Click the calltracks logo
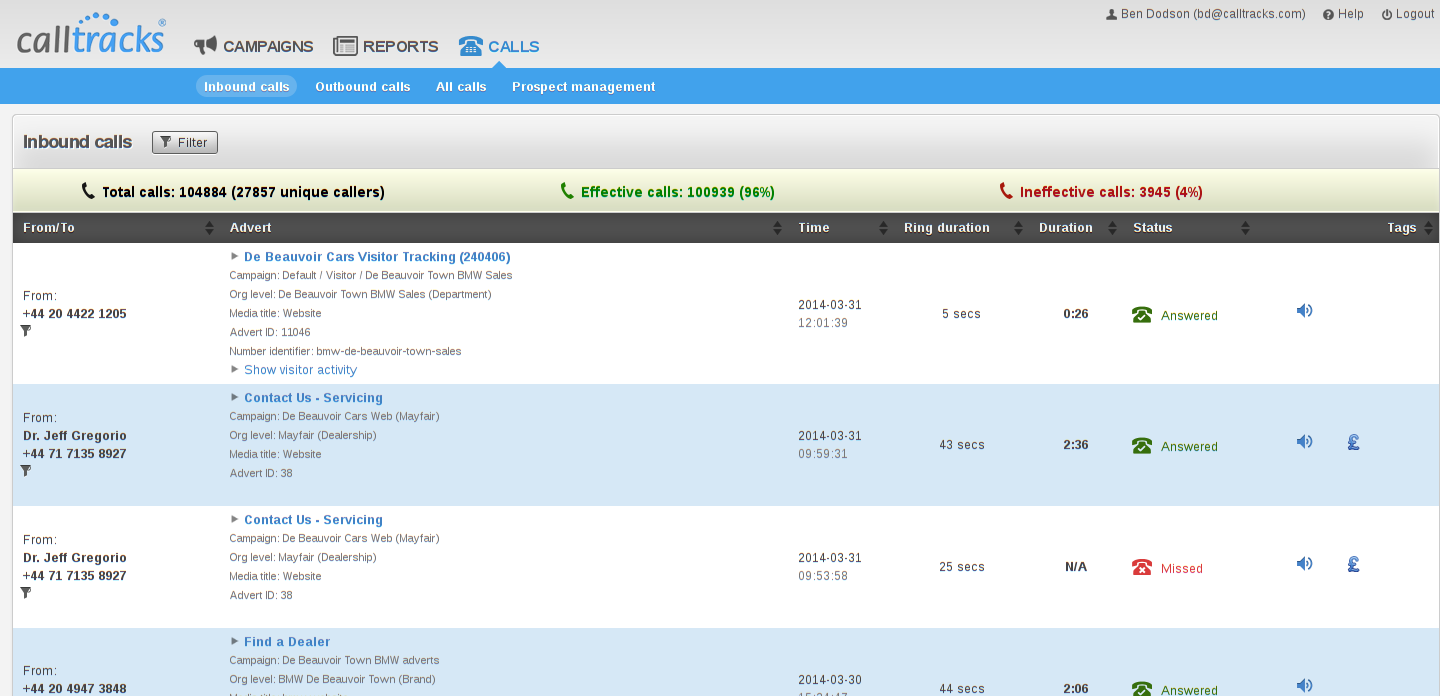The image size is (1440, 696). (x=91, y=34)
